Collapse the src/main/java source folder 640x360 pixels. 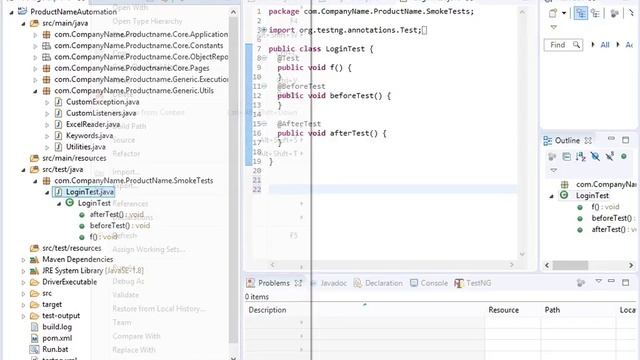click(24, 24)
